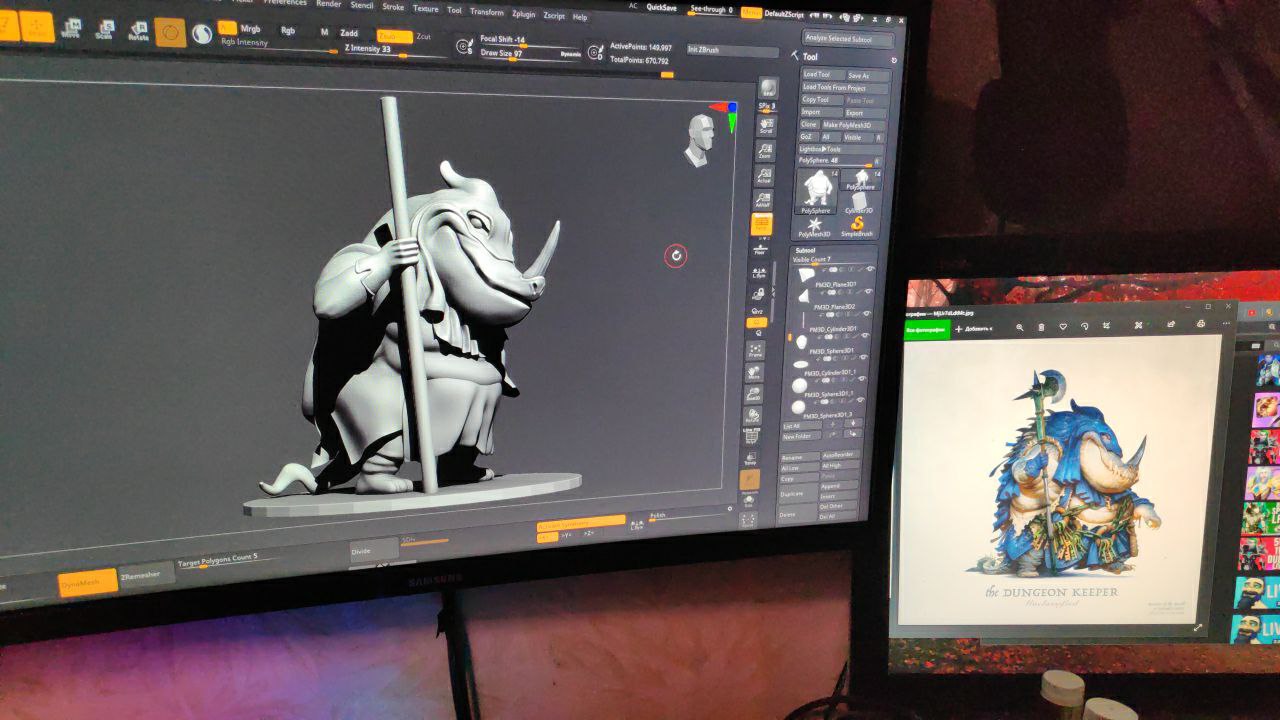Toggle Line Fill PolyF icon
Image resolution: width=1280 pixels, height=720 pixels.
click(751, 434)
